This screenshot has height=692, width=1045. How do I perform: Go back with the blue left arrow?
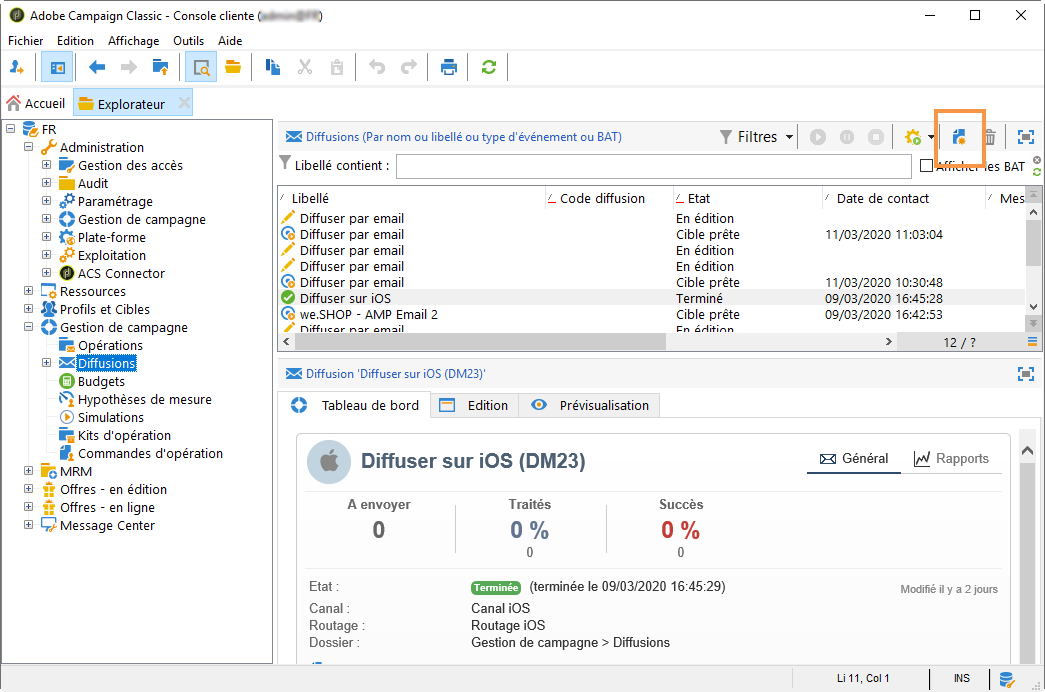(97, 67)
